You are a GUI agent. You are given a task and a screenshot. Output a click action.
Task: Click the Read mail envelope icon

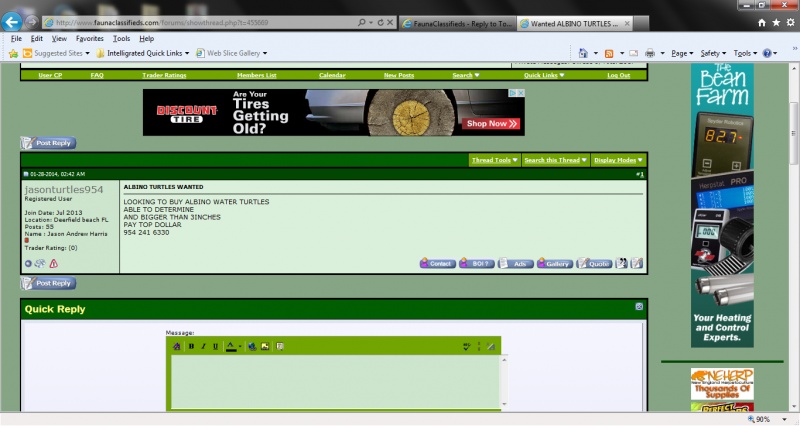[x=634, y=53]
